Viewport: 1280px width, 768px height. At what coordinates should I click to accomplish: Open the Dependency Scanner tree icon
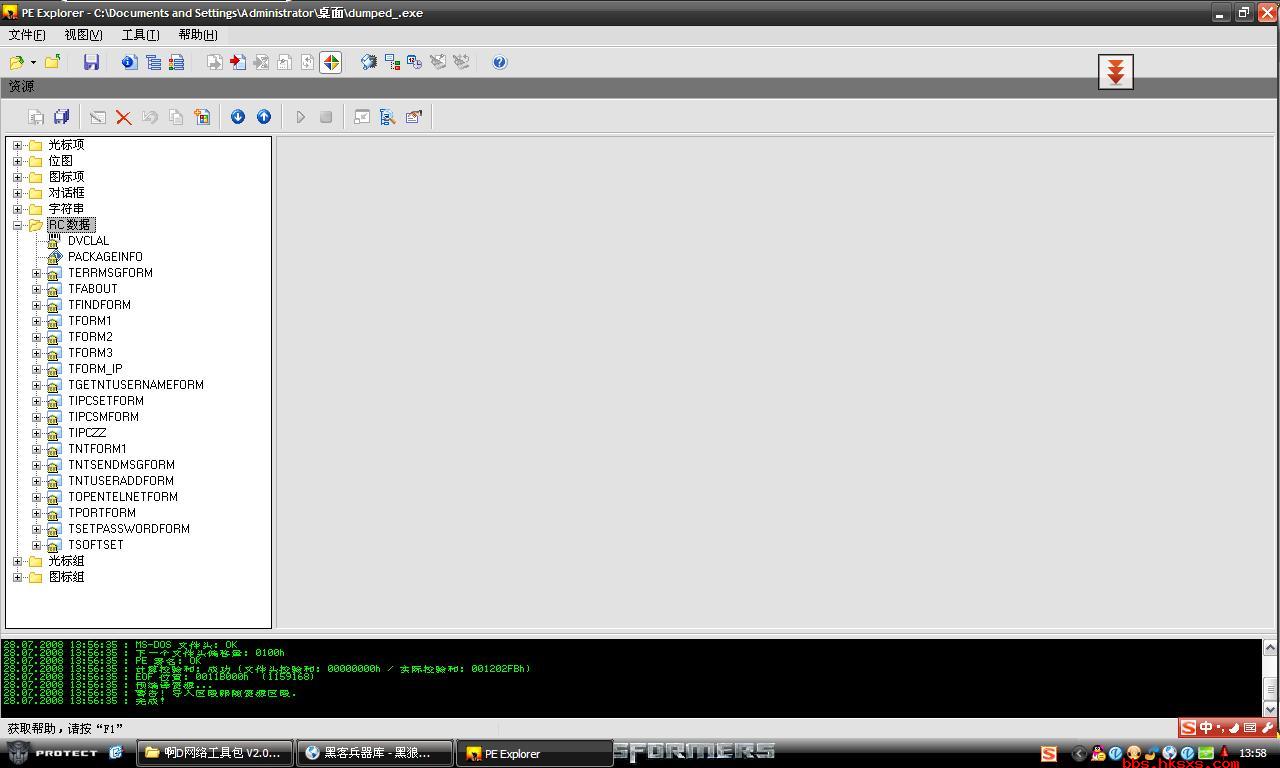(x=392, y=62)
